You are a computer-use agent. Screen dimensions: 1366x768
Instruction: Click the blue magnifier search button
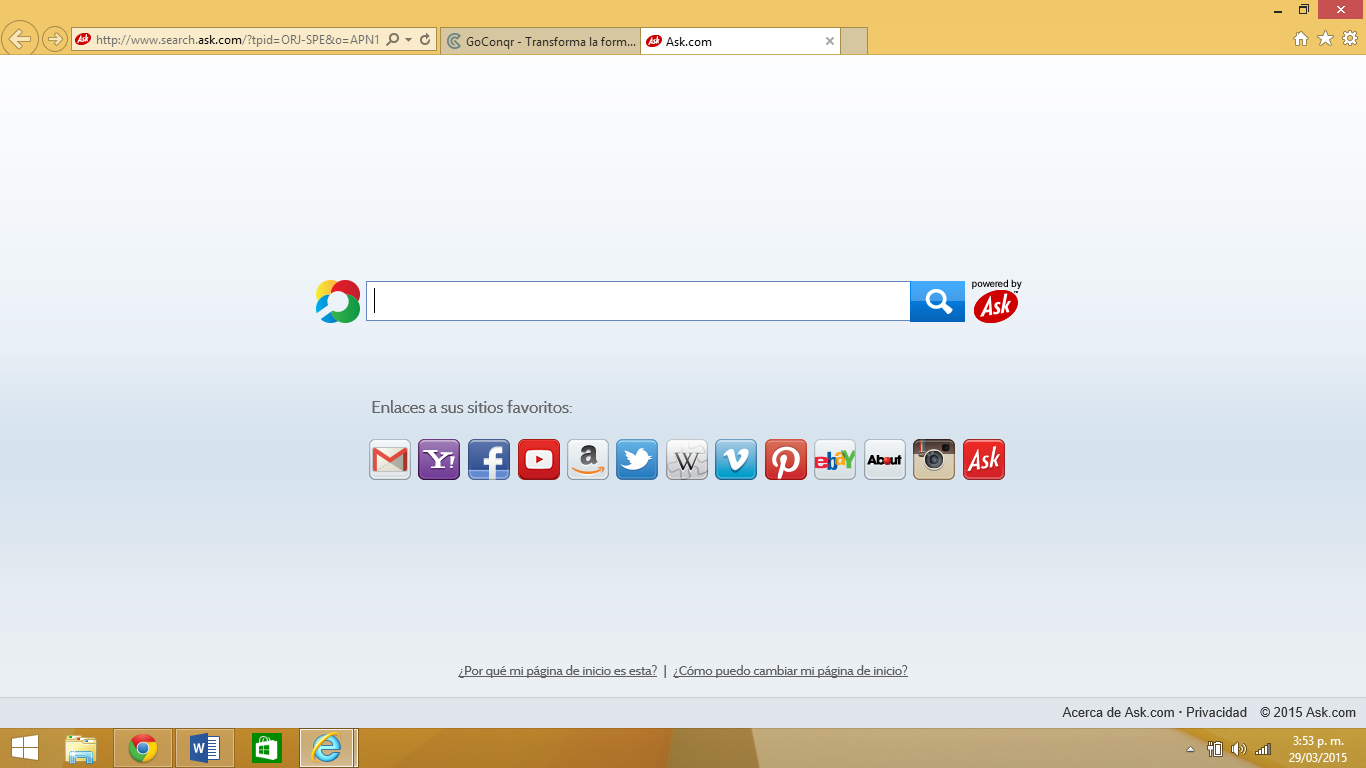click(937, 301)
